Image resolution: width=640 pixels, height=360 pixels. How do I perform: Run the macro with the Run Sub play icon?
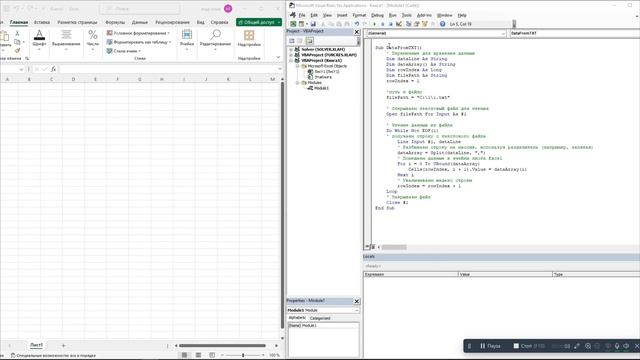pyautogui.click(x=374, y=24)
